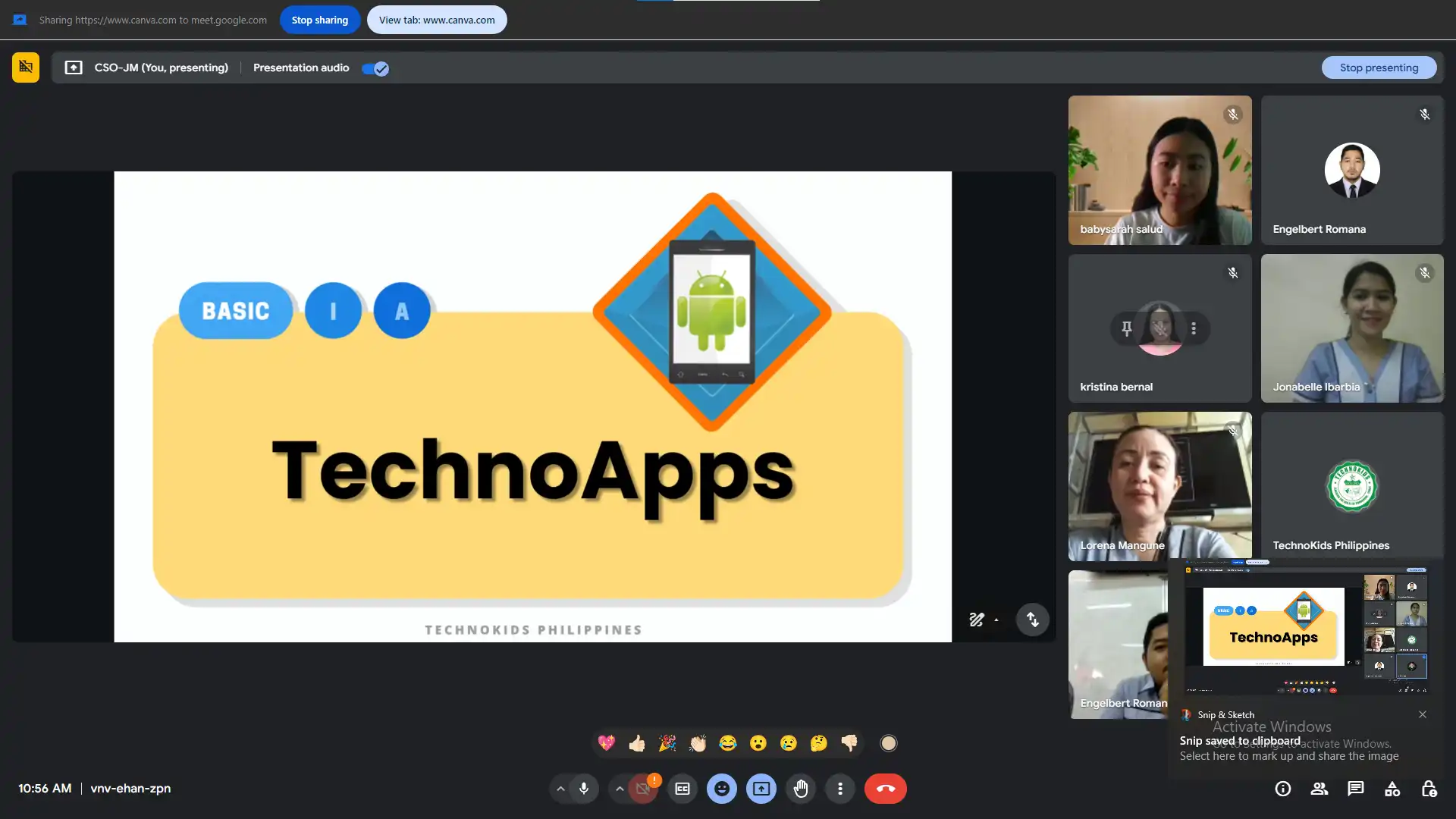Turn on closed captions

(x=682, y=789)
